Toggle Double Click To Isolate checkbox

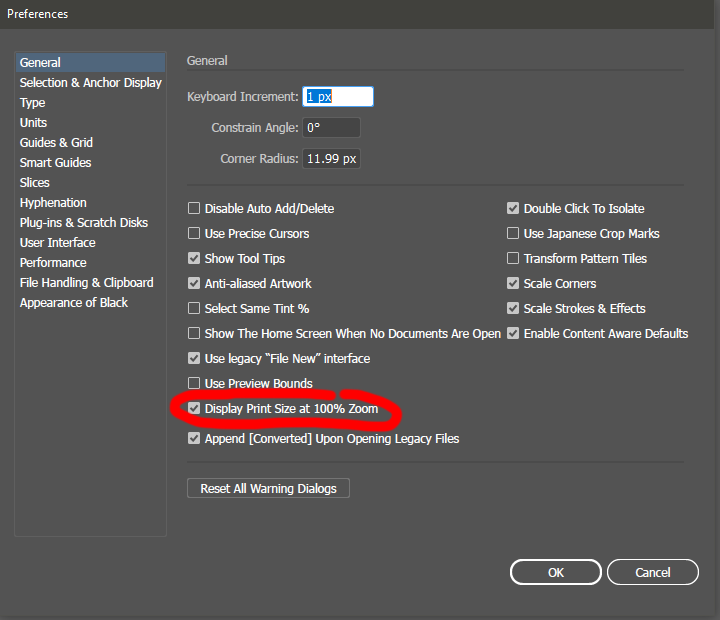(x=513, y=209)
